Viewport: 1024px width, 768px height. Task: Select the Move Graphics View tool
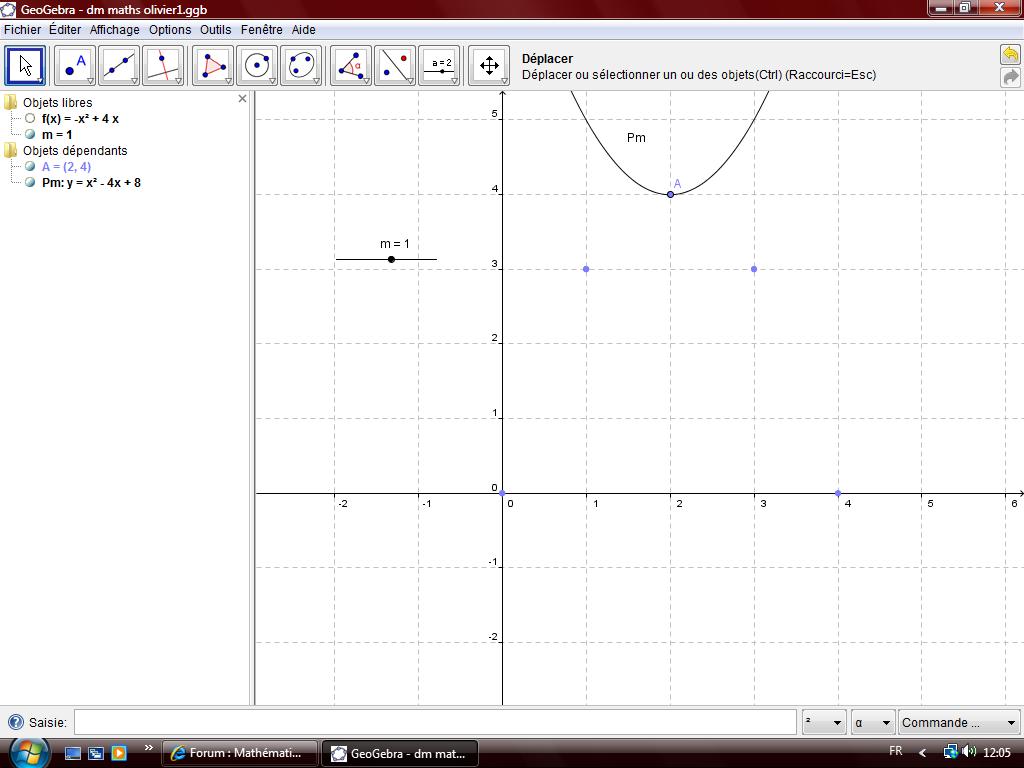[489, 66]
